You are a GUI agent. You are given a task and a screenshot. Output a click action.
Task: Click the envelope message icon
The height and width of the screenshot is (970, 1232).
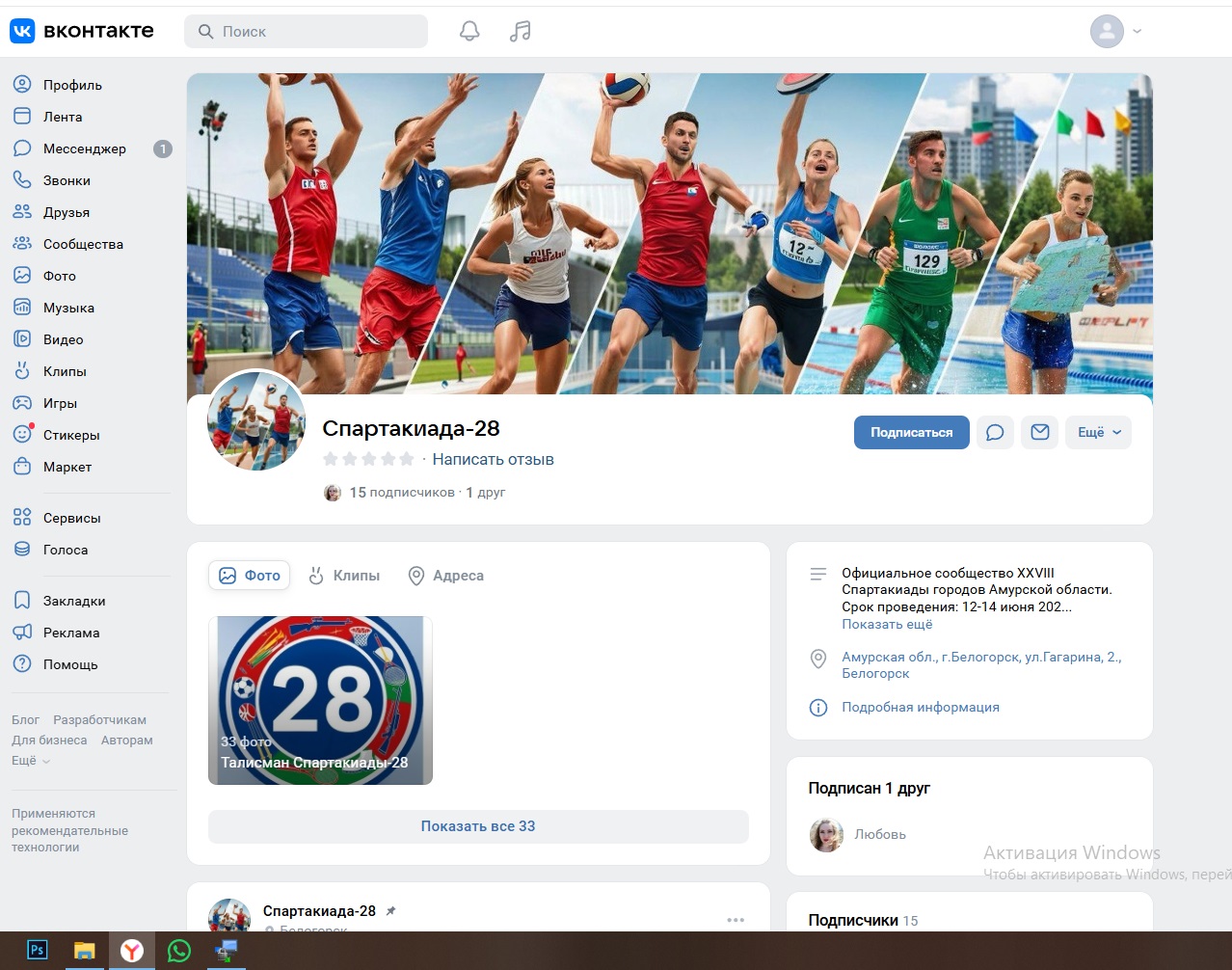[1040, 432]
